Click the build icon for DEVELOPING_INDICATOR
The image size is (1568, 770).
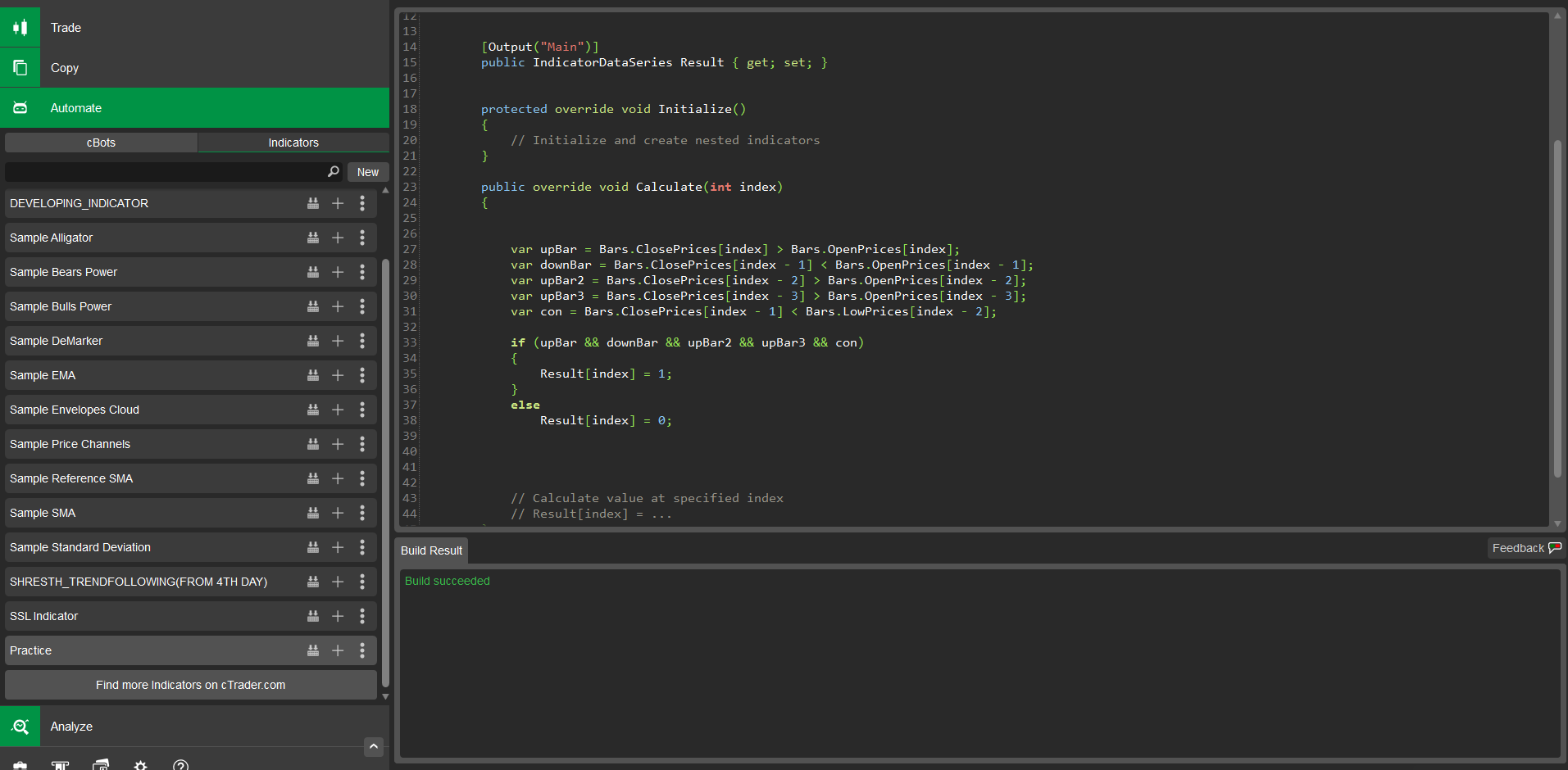point(313,203)
